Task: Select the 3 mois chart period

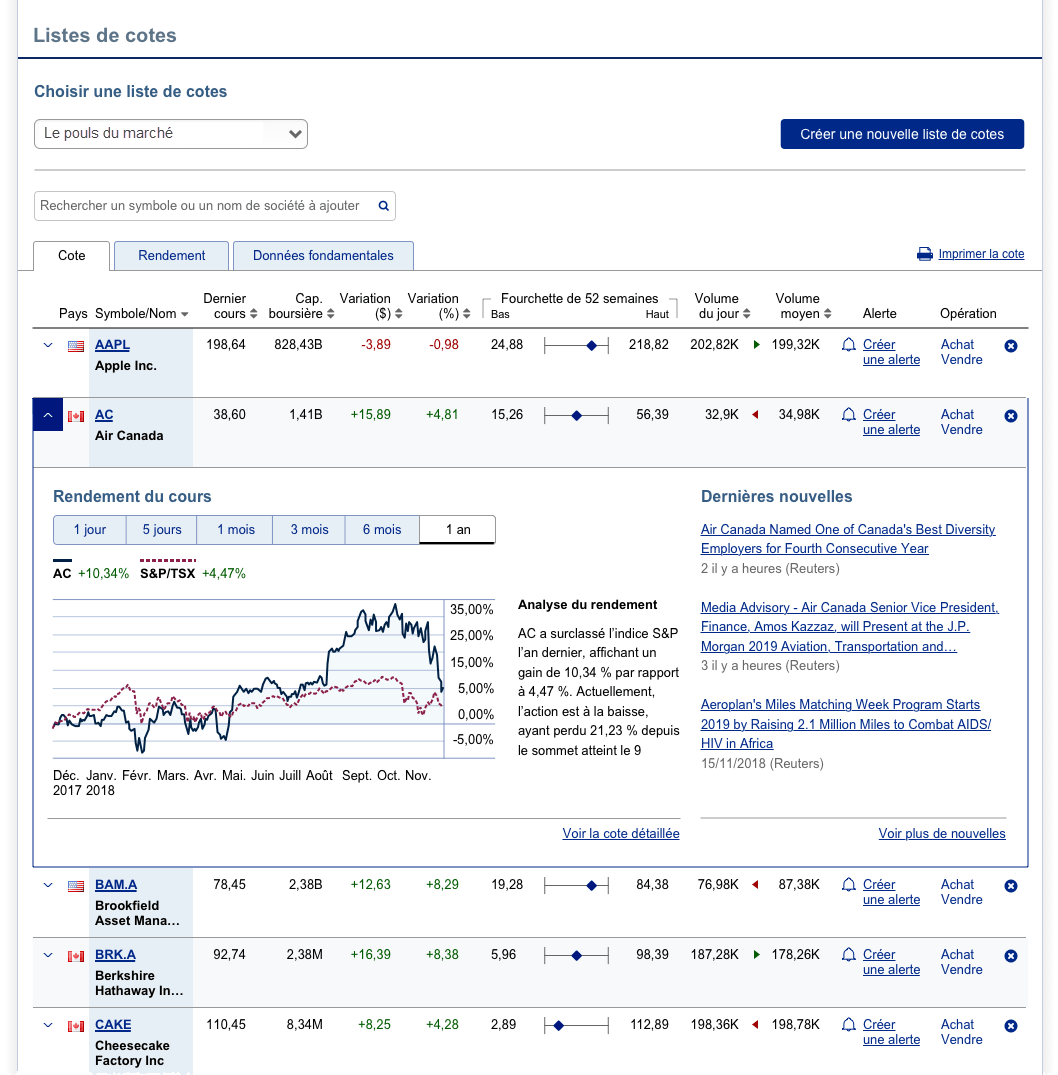Action: (x=309, y=530)
